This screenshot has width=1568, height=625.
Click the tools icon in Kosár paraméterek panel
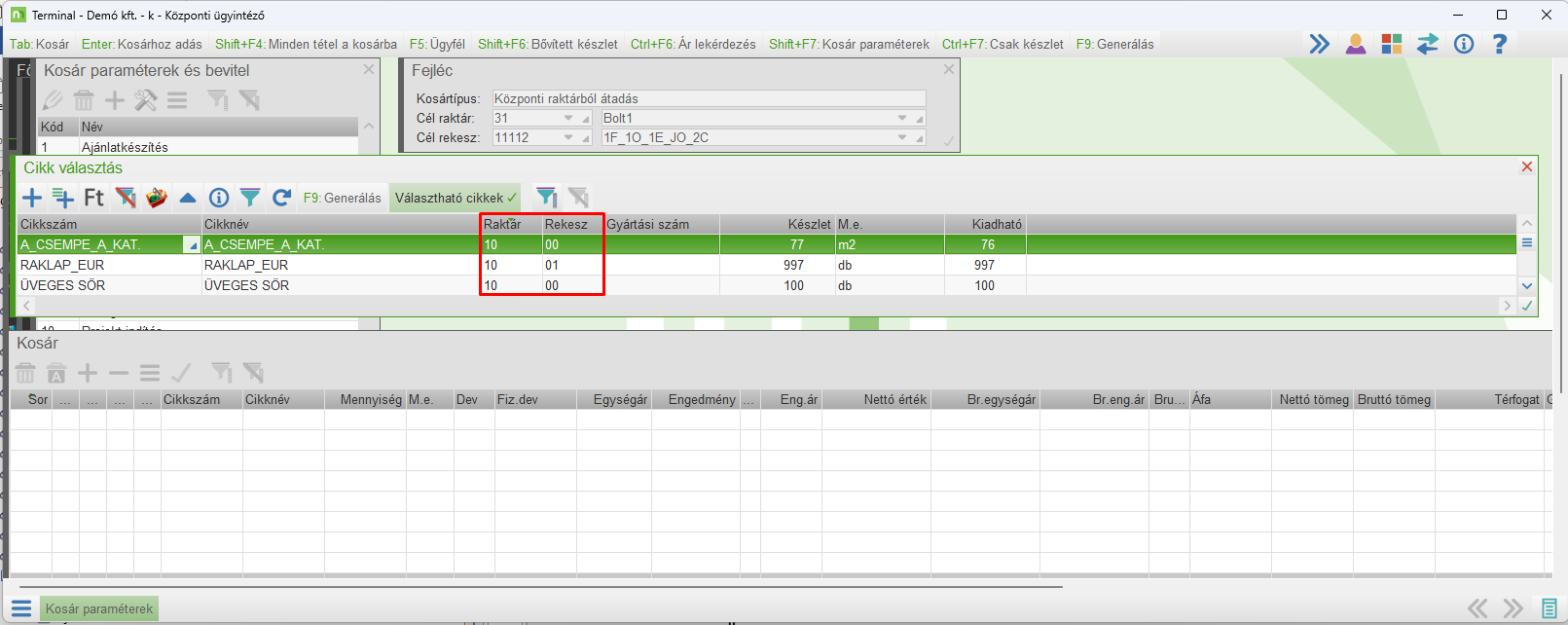146,100
